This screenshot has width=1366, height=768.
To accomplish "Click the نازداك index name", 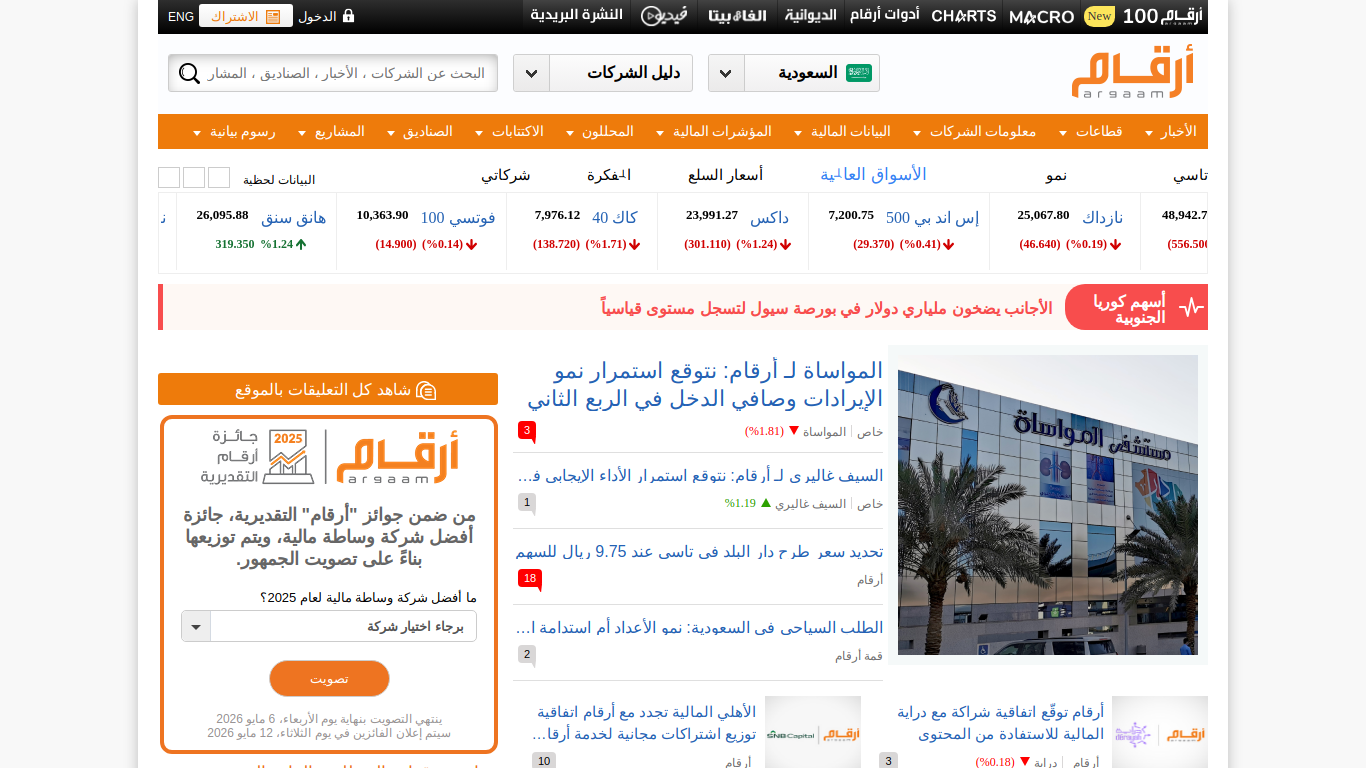I will tap(1103, 218).
